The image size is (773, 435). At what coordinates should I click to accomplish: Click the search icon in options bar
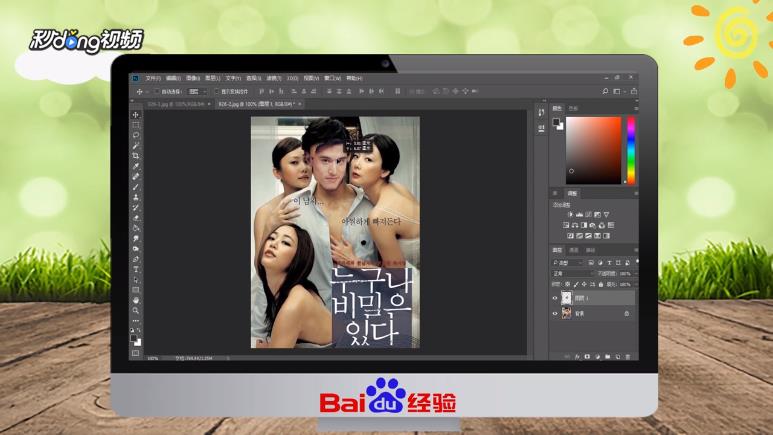click(x=605, y=91)
